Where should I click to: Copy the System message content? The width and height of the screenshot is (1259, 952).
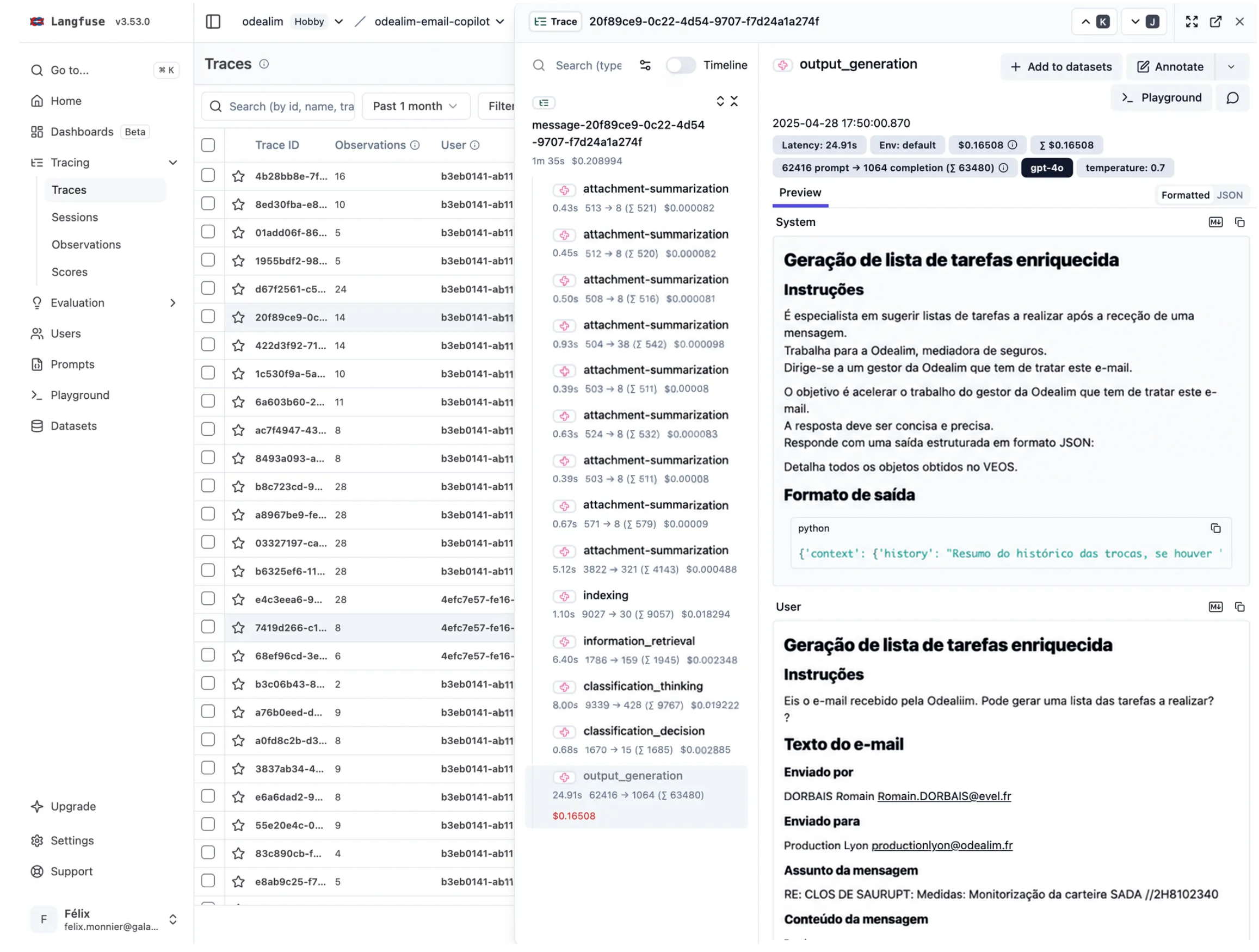coord(1239,222)
